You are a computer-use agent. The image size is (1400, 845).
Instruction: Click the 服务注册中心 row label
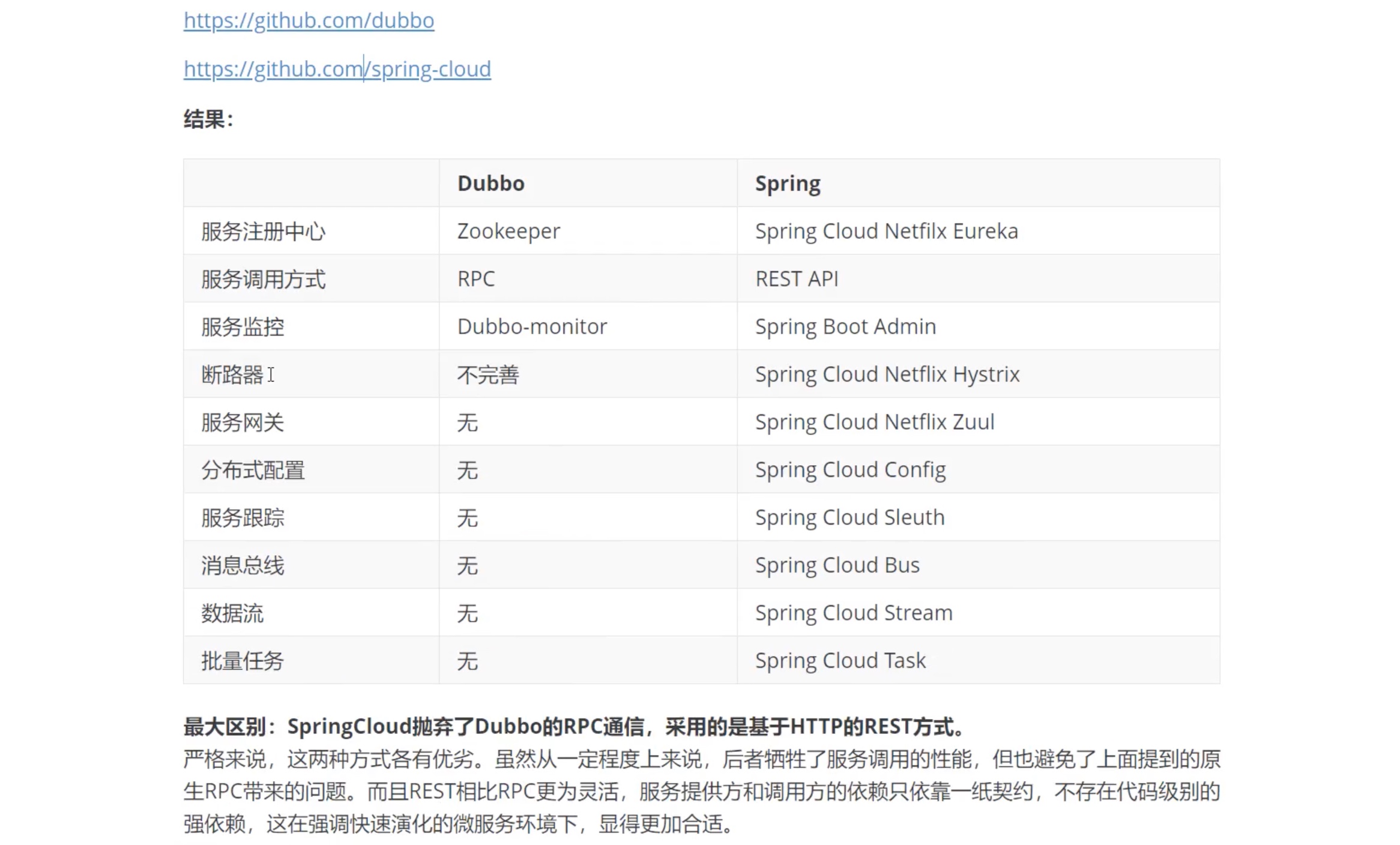263,232
